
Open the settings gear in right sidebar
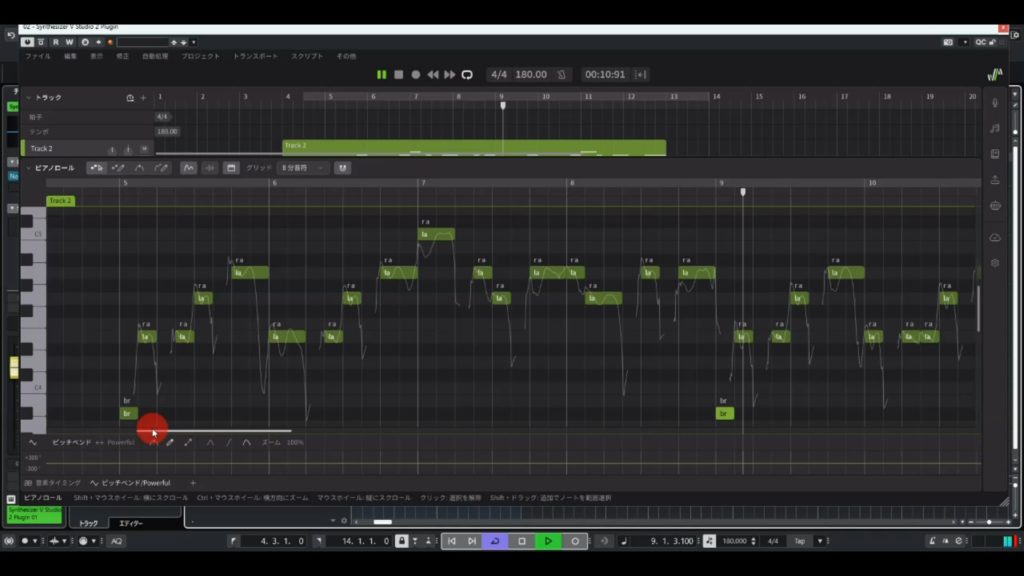click(x=995, y=263)
